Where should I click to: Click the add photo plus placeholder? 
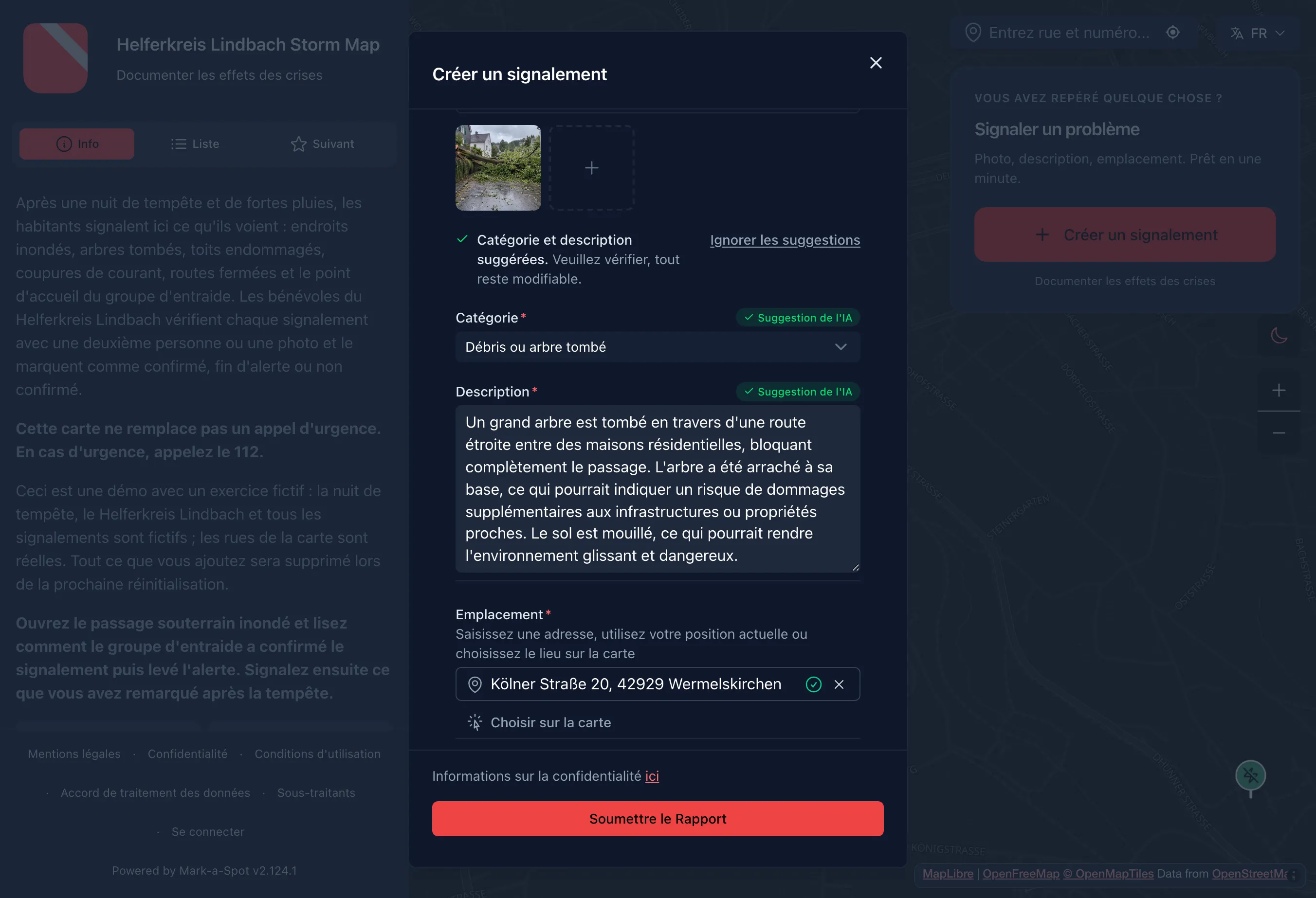pyautogui.click(x=592, y=168)
